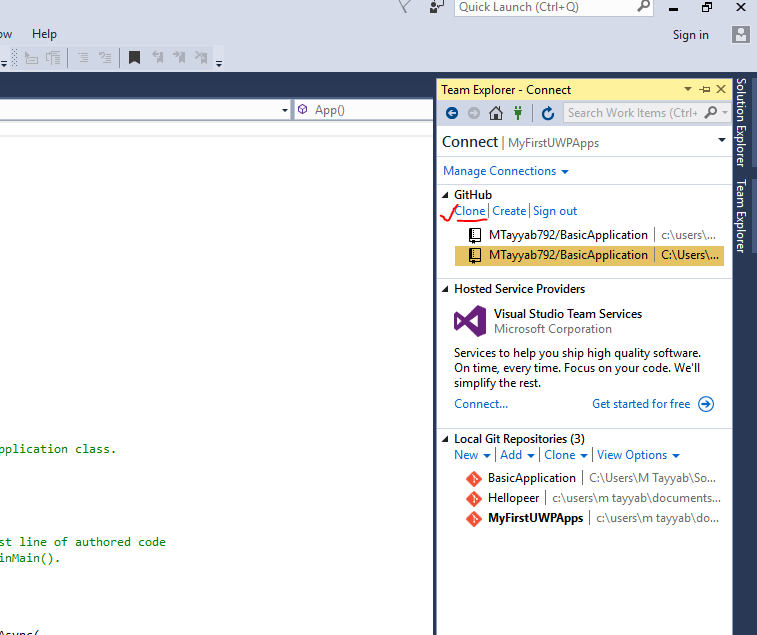Viewport: 757px width, 635px height.
Task: Click the Get started for free link
Action: click(641, 404)
